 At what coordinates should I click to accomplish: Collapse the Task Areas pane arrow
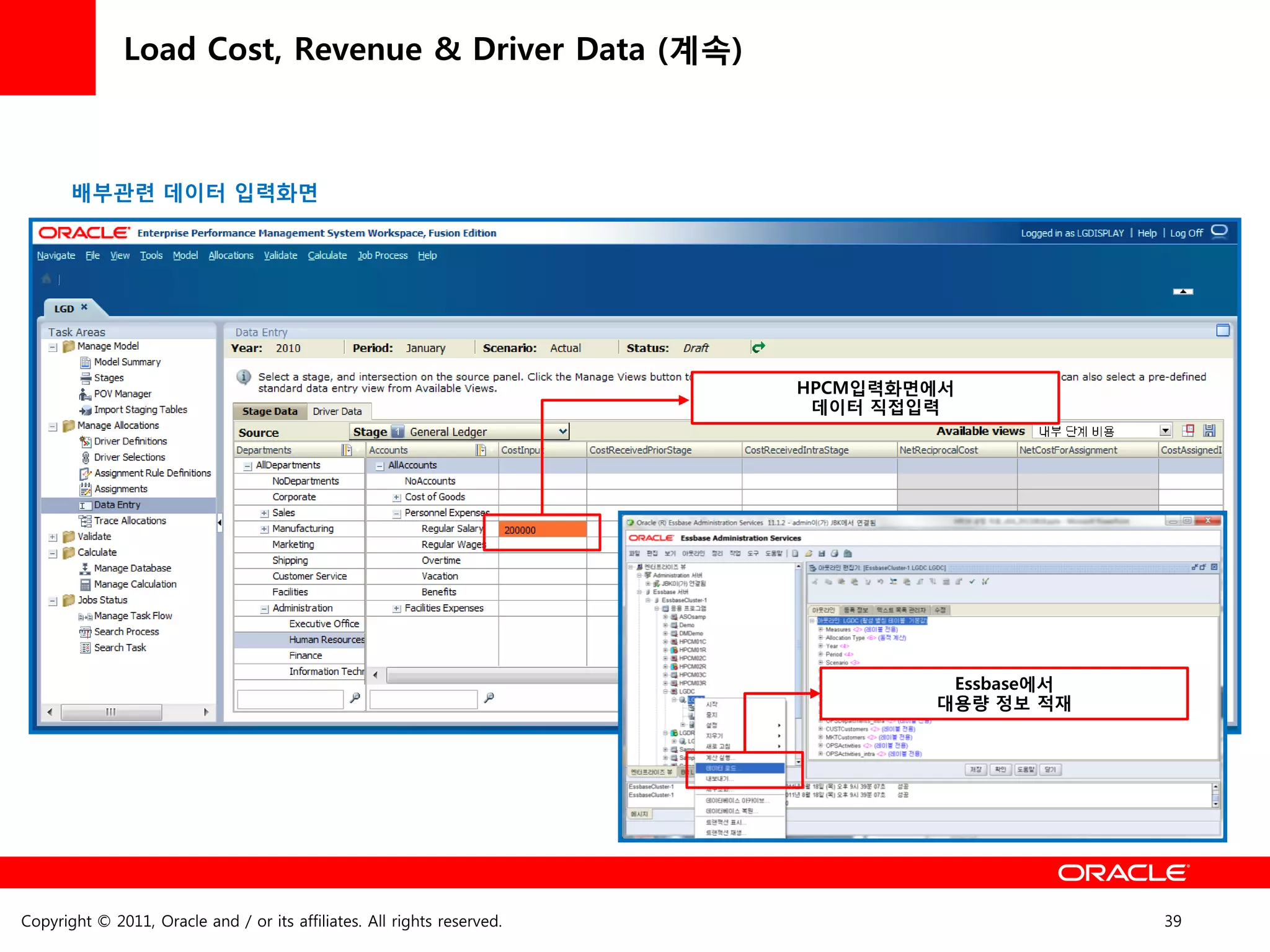click(219, 522)
